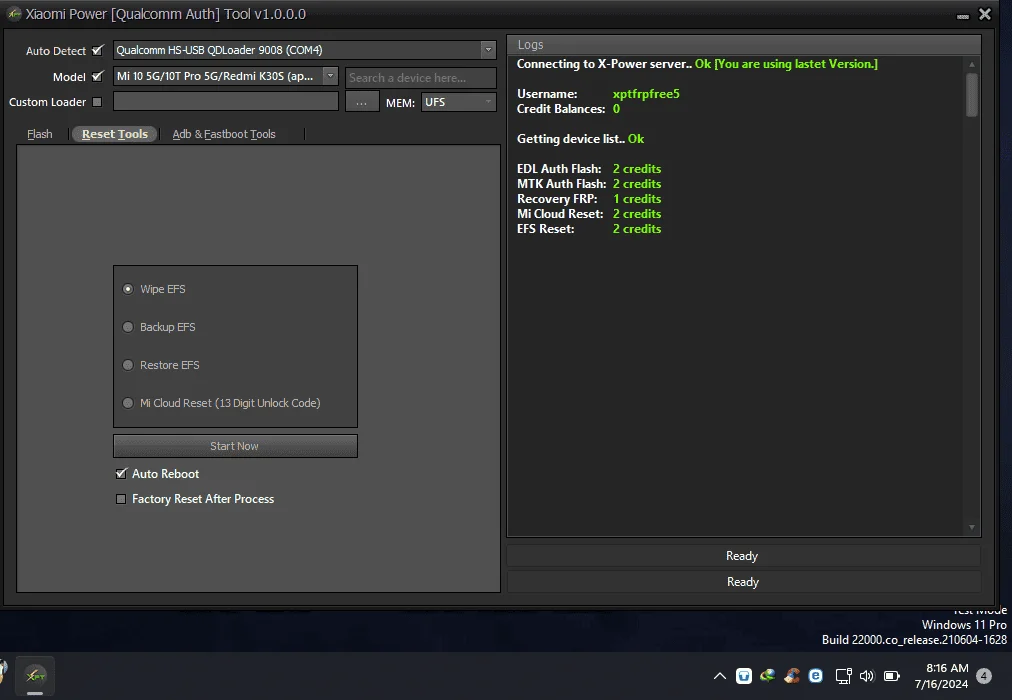
Task: Click the upper Ready progress bar
Action: point(744,555)
